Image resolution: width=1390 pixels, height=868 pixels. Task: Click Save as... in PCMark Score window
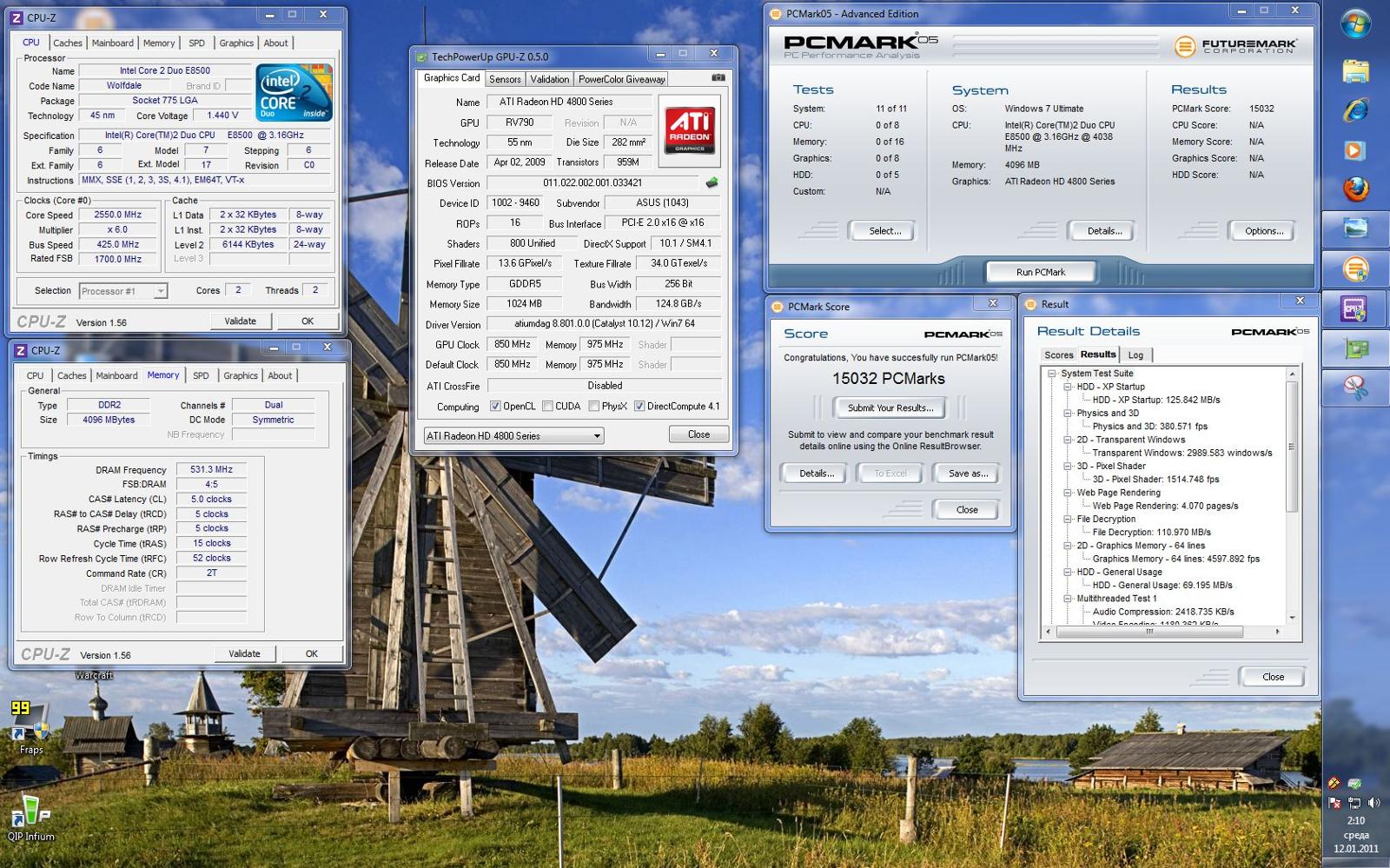tap(968, 474)
